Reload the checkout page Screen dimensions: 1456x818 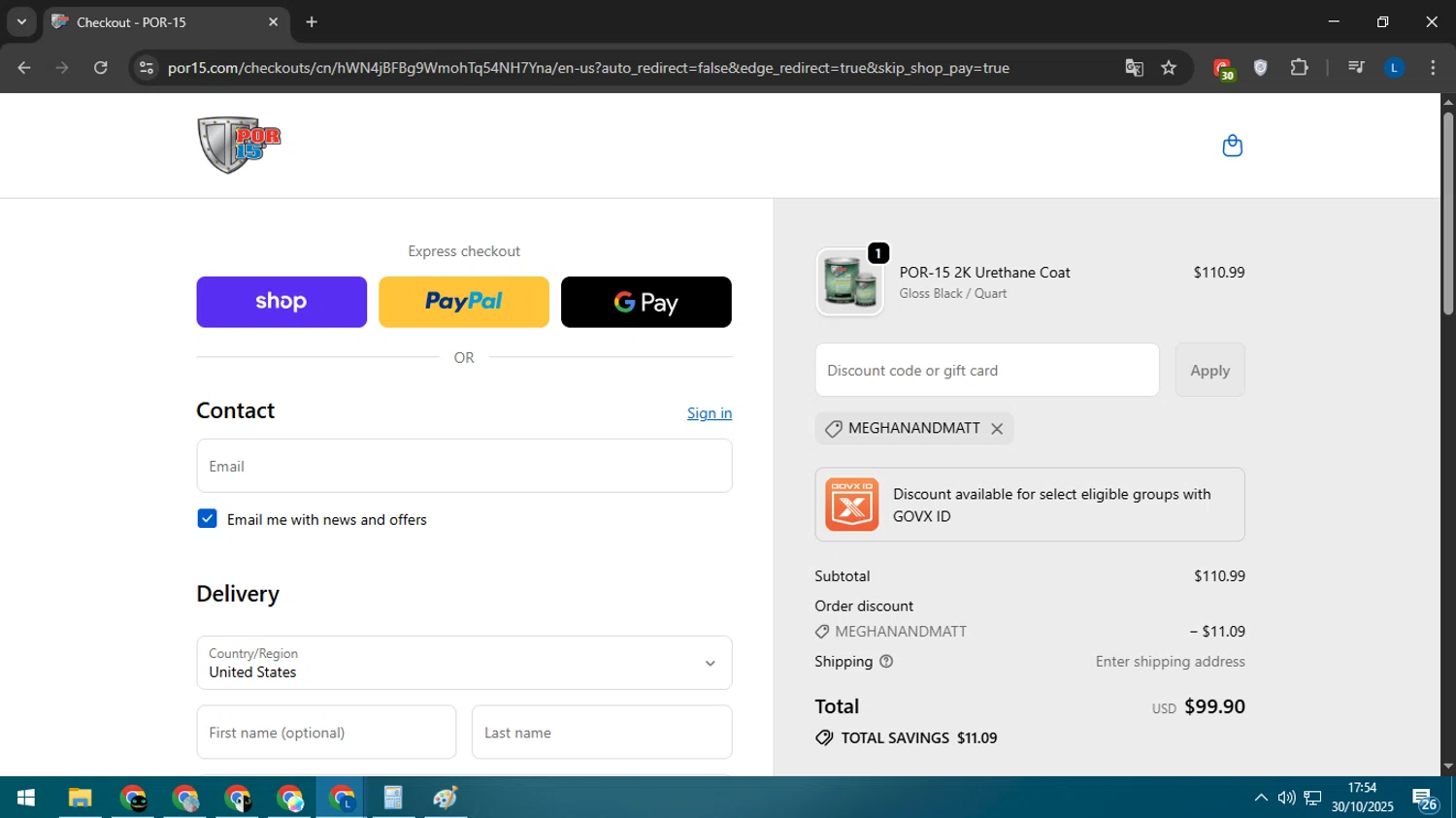tap(101, 68)
